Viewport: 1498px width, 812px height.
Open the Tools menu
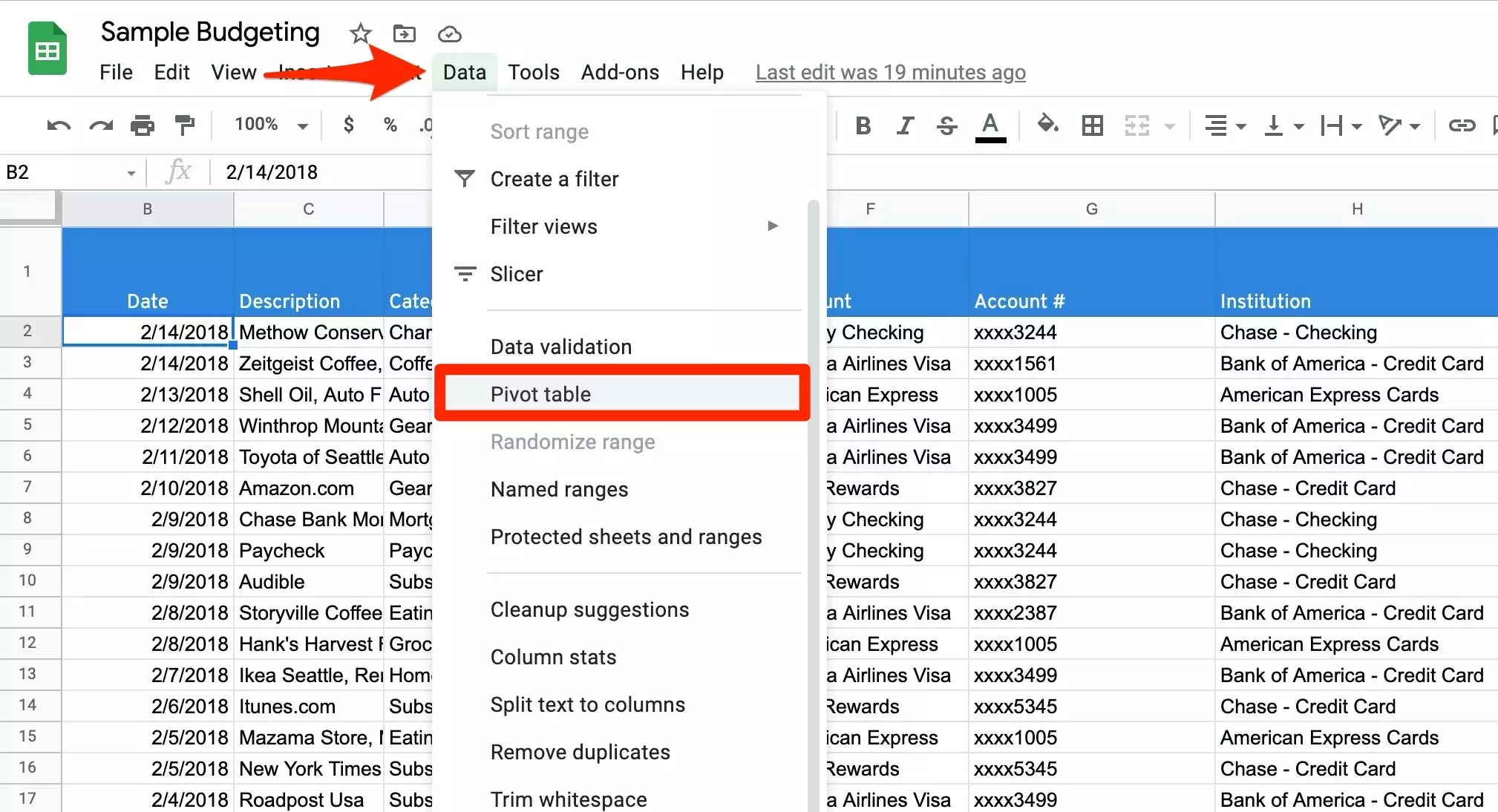click(x=533, y=72)
